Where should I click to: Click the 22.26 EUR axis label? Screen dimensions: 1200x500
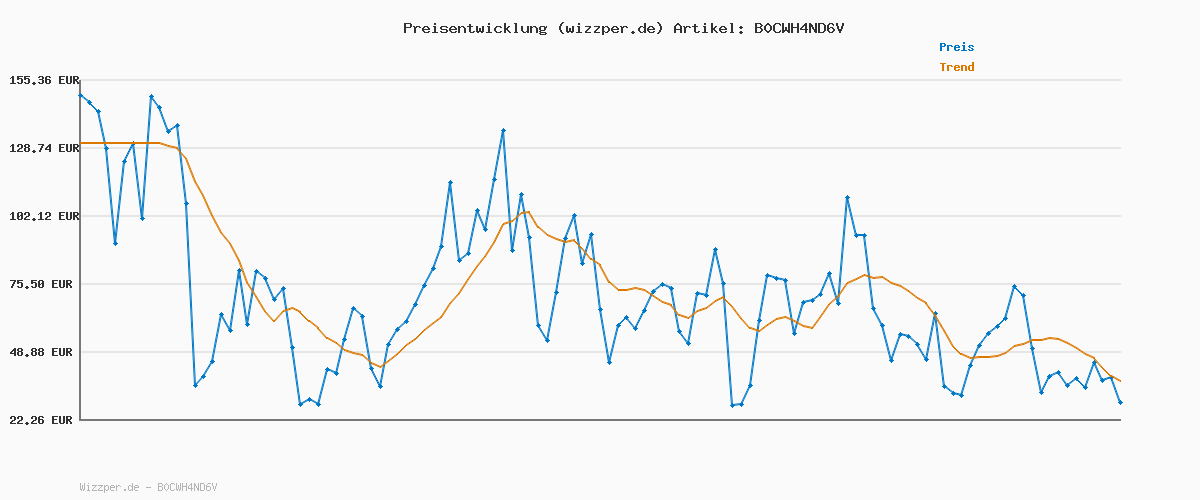(x=43, y=420)
